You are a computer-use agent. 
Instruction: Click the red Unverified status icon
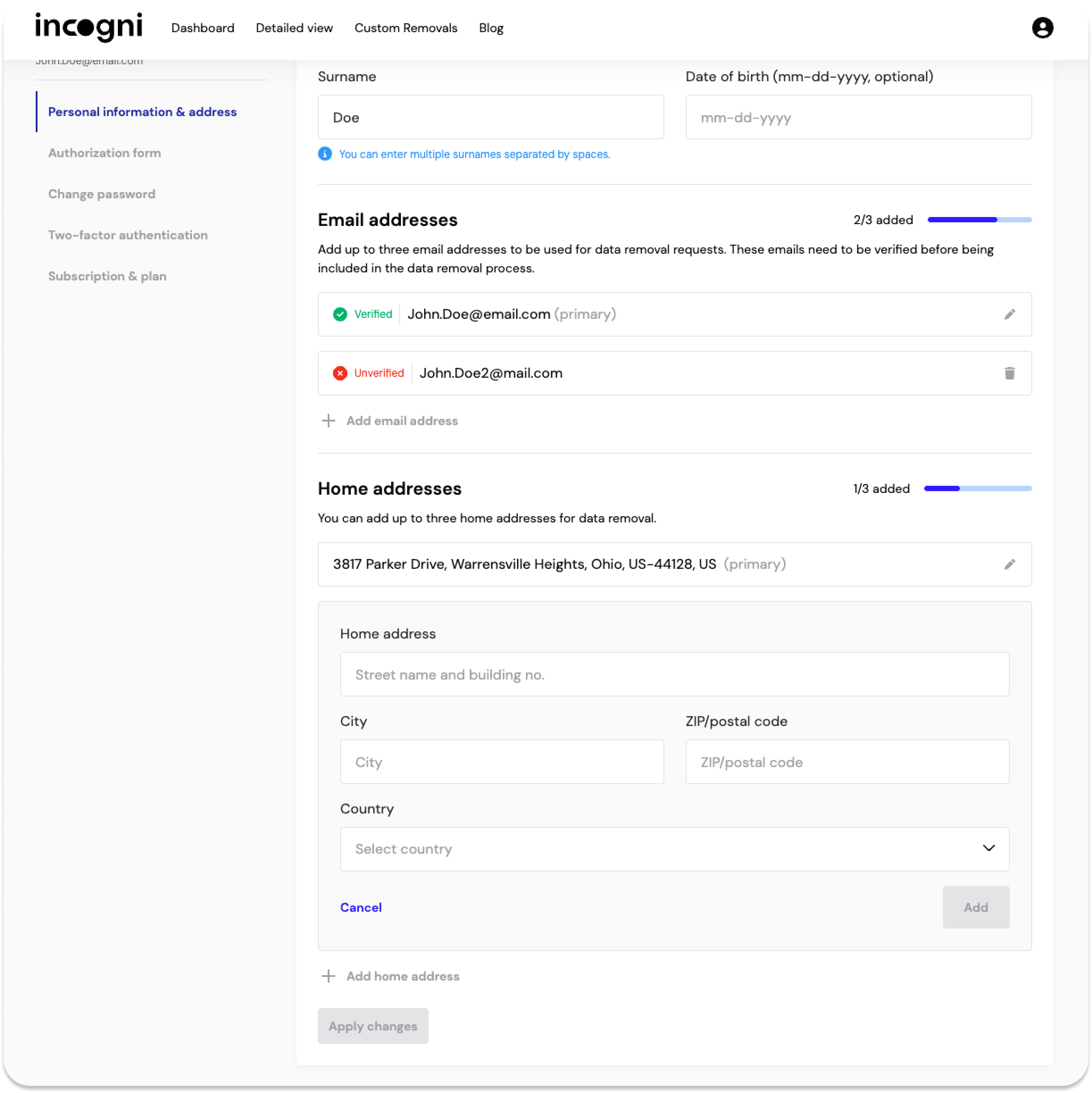click(x=340, y=373)
